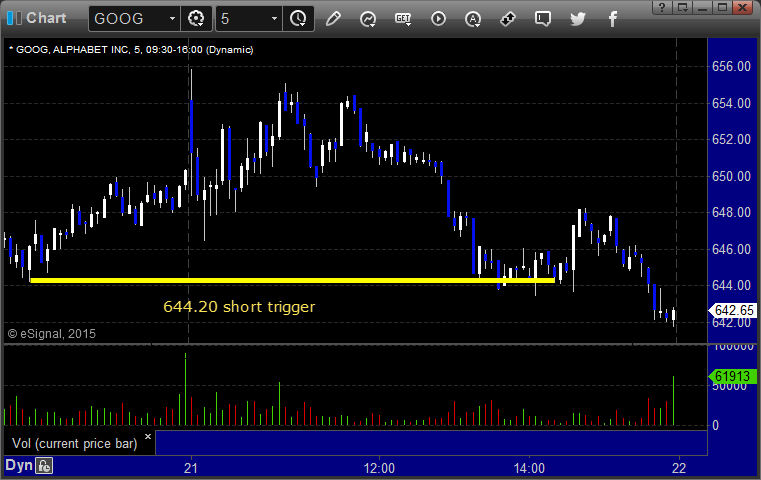Click the 642.65 current price marker
The width and height of the screenshot is (761, 480).
click(x=733, y=310)
